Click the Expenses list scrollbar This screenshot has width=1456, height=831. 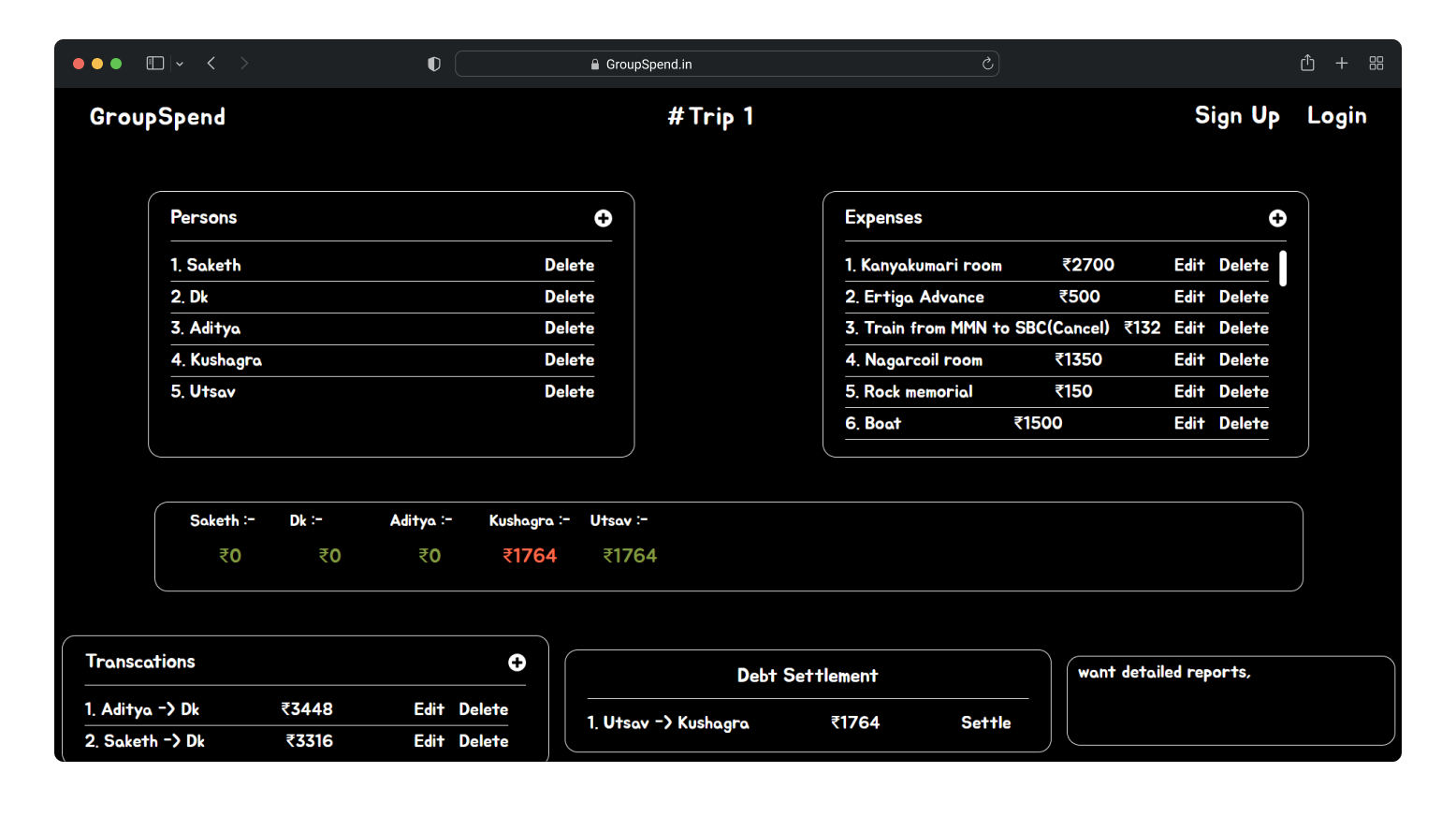(x=1283, y=269)
